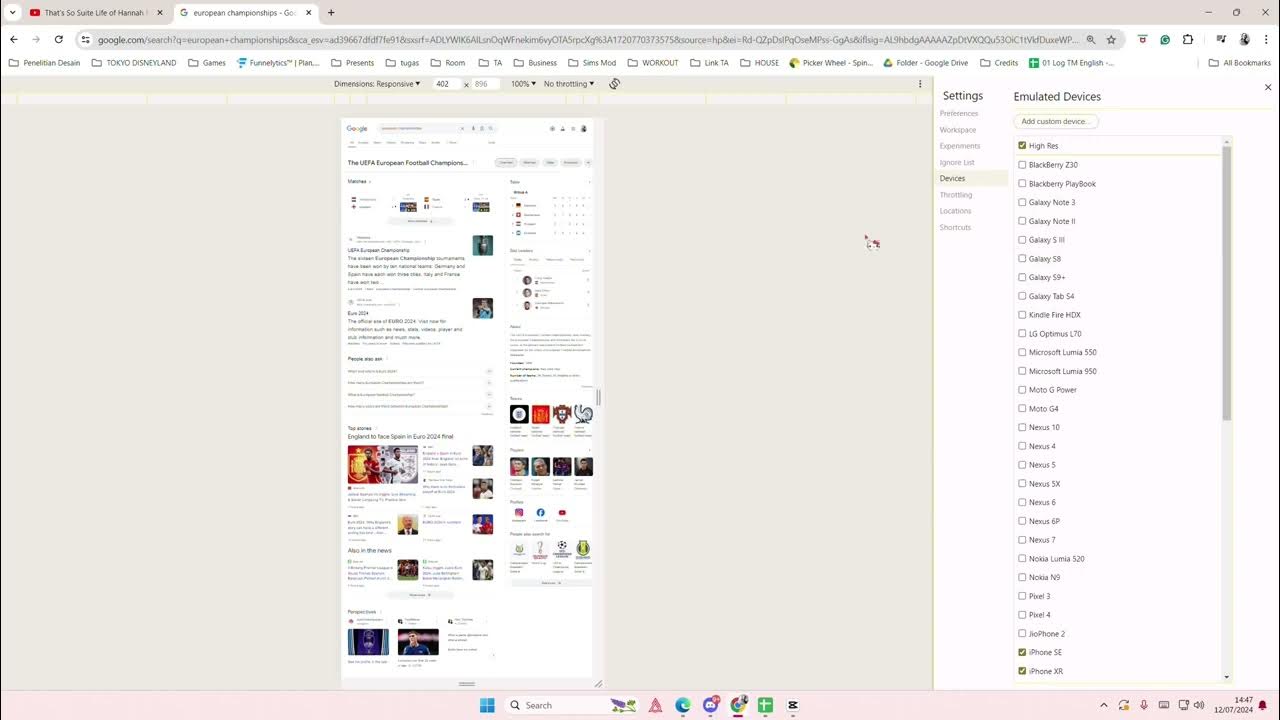
Task: Uncheck the High Res device
Action: coord(1022,146)
